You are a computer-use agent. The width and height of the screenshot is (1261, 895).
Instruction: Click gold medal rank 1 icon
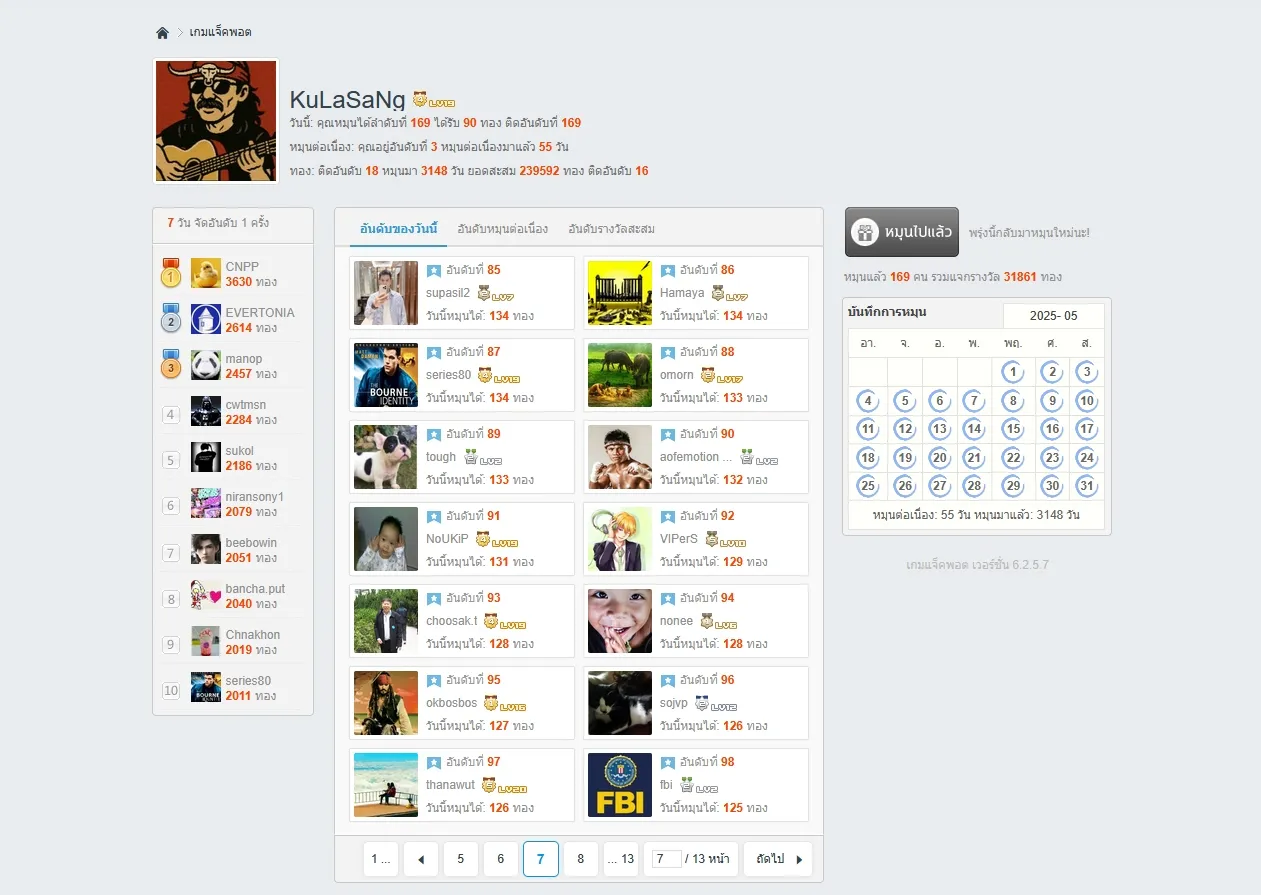pyautogui.click(x=171, y=273)
